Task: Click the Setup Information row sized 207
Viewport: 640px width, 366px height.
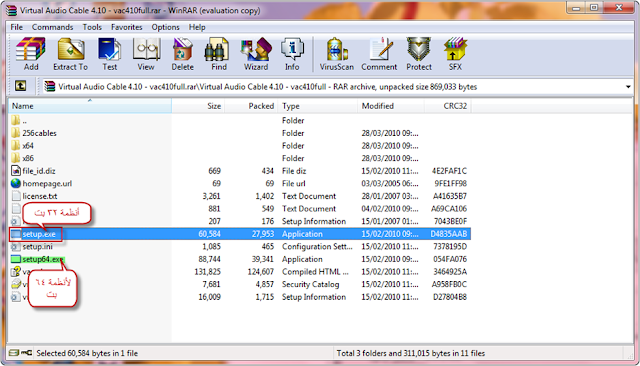Action: click(240, 221)
